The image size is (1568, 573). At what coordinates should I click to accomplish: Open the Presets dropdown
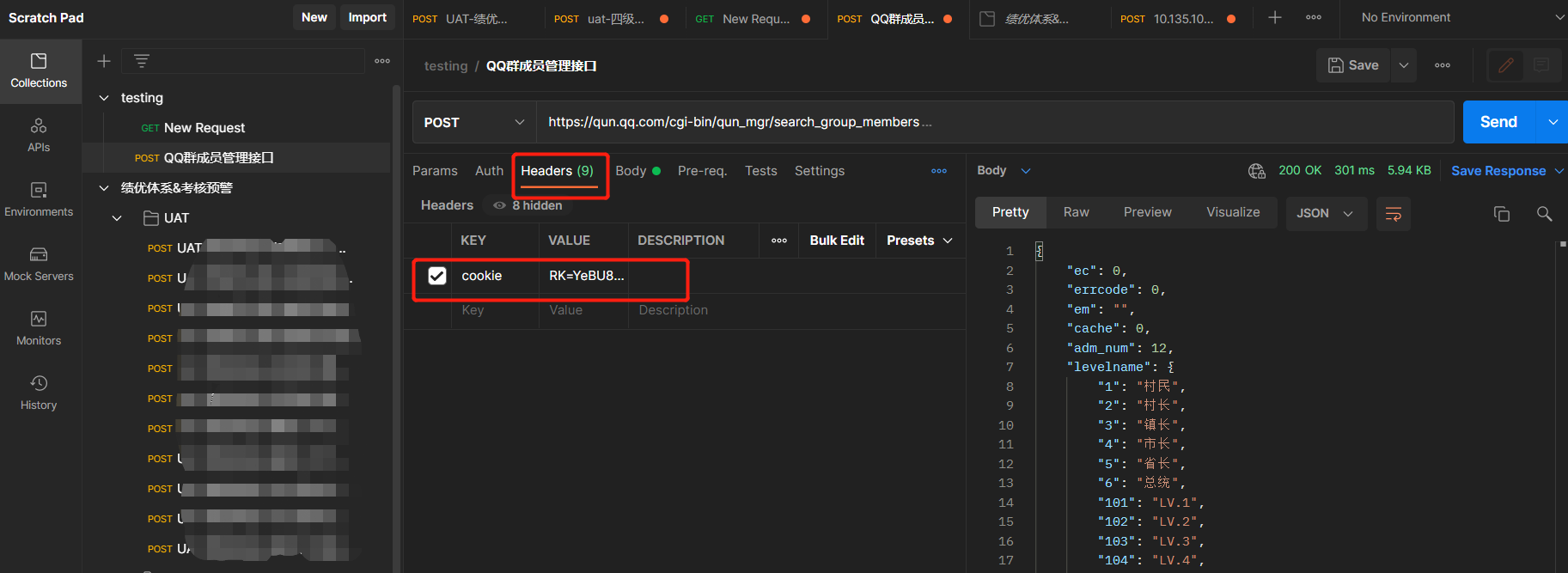(x=919, y=241)
